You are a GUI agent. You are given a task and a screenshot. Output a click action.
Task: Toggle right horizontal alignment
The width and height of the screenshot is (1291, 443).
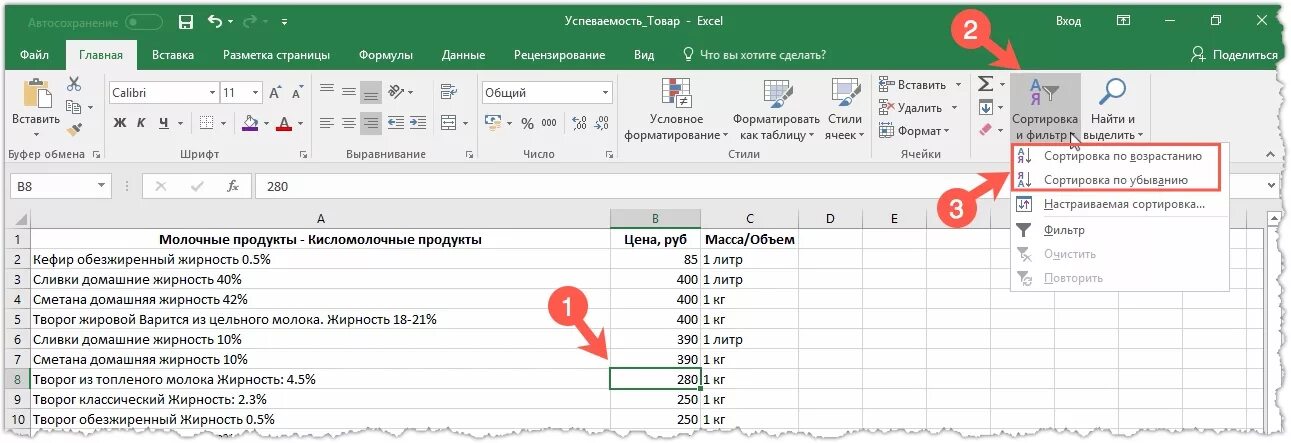tap(371, 123)
